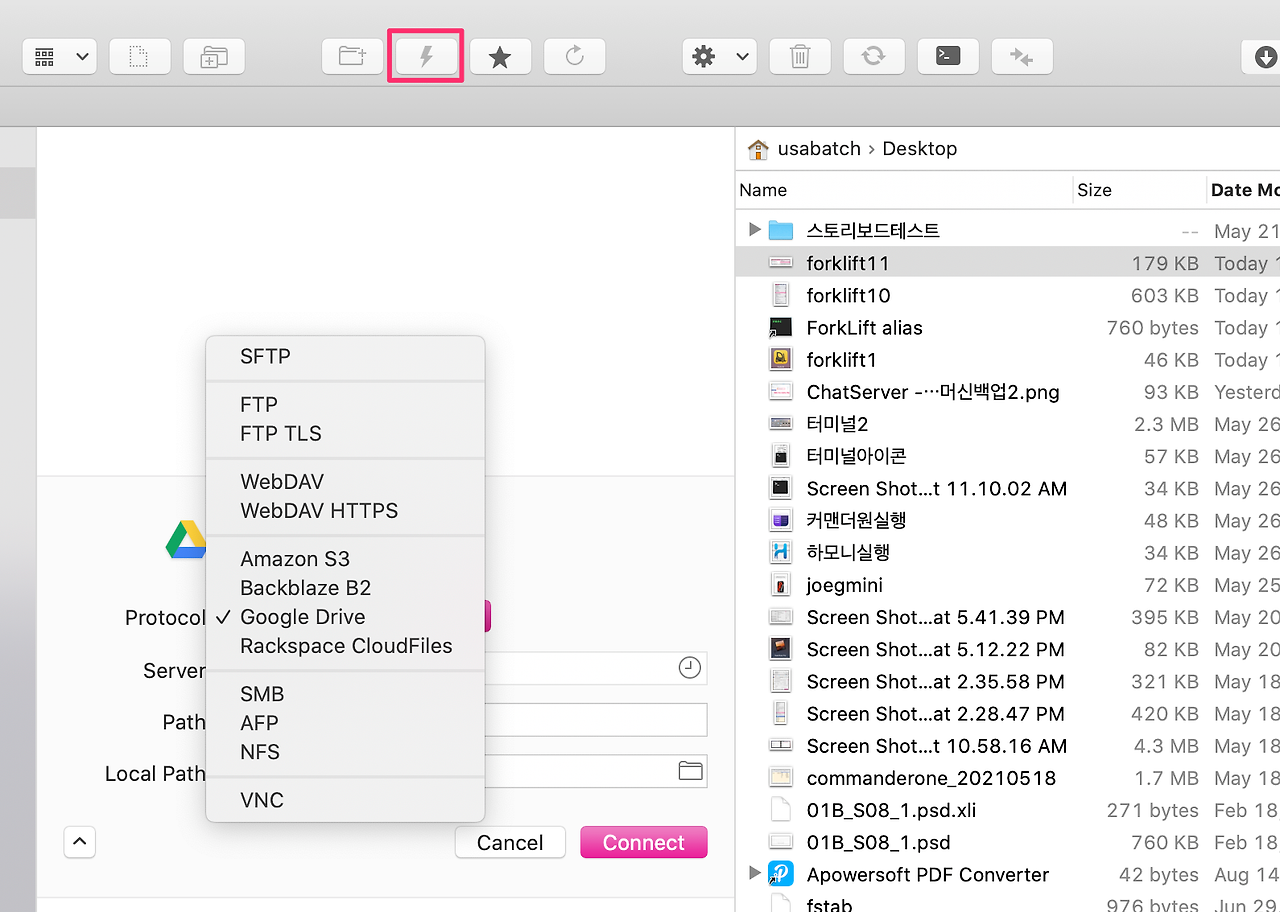Viewport: 1280px width, 912px height.
Task: Expand the view mode dropdown arrow
Action: [82, 57]
